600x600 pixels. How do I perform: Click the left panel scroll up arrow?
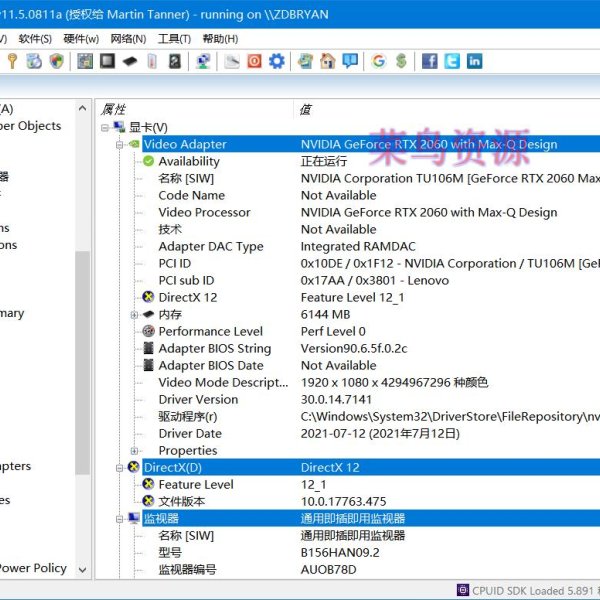(x=82, y=108)
